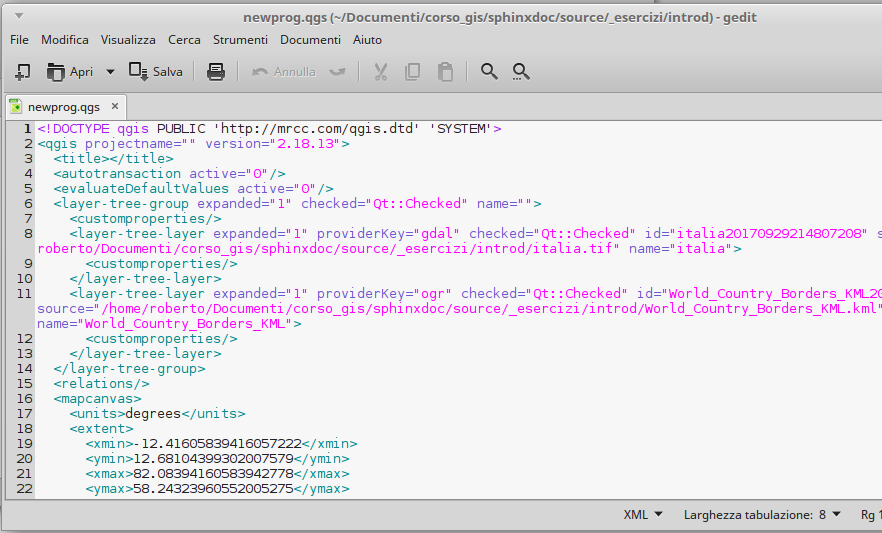This screenshot has height=533, width=882.
Task: Click <customproperties/> on line 7
Action: pos(146,219)
